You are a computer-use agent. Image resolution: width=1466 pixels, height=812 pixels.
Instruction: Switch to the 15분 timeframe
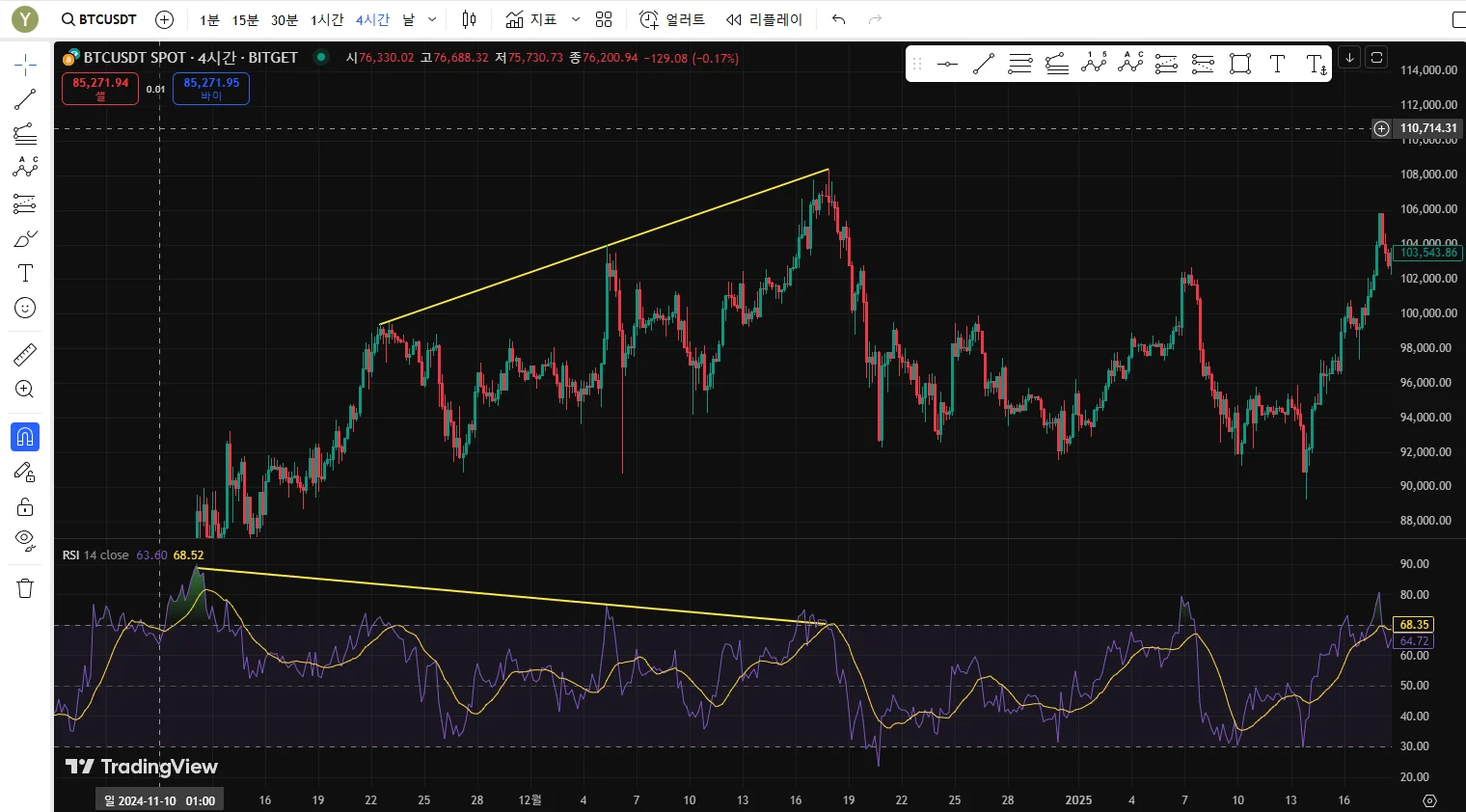pyautogui.click(x=245, y=19)
